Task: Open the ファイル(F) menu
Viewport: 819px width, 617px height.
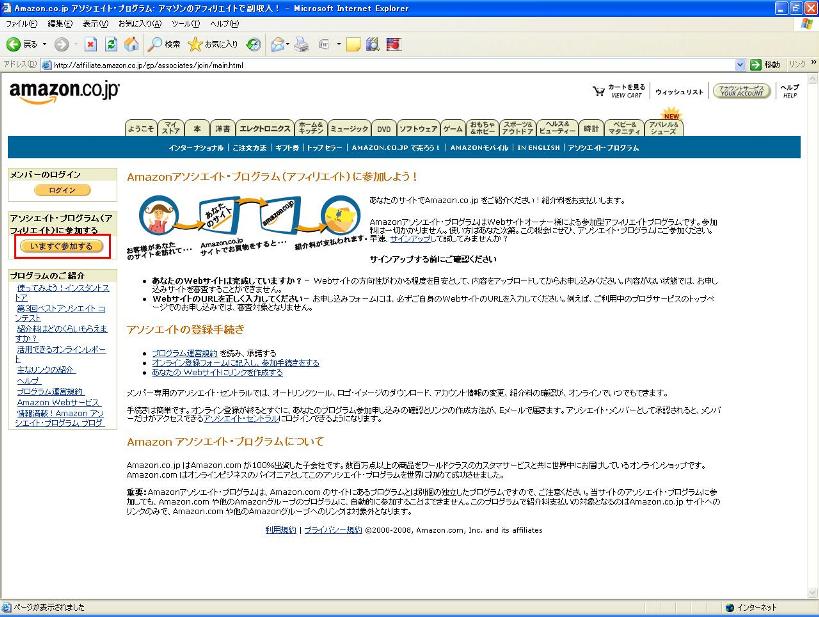Action: [x=21, y=24]
